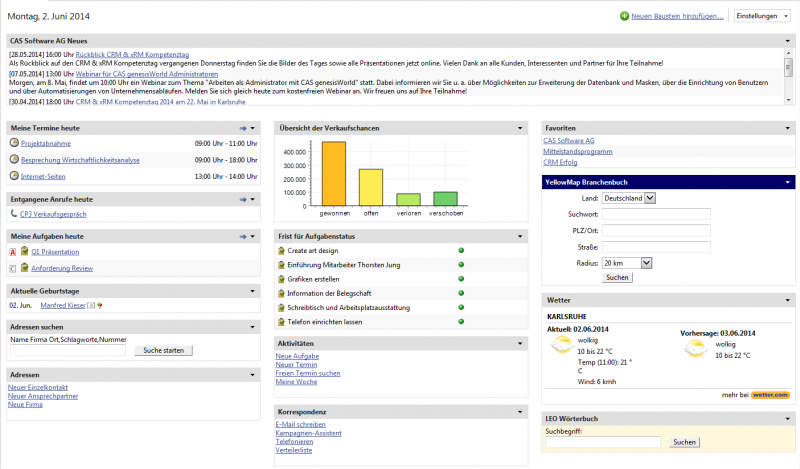This screenshot has width=800, height=469.
Task: Click the green plus icon for adding a Baustein
Action: [624, 16]
